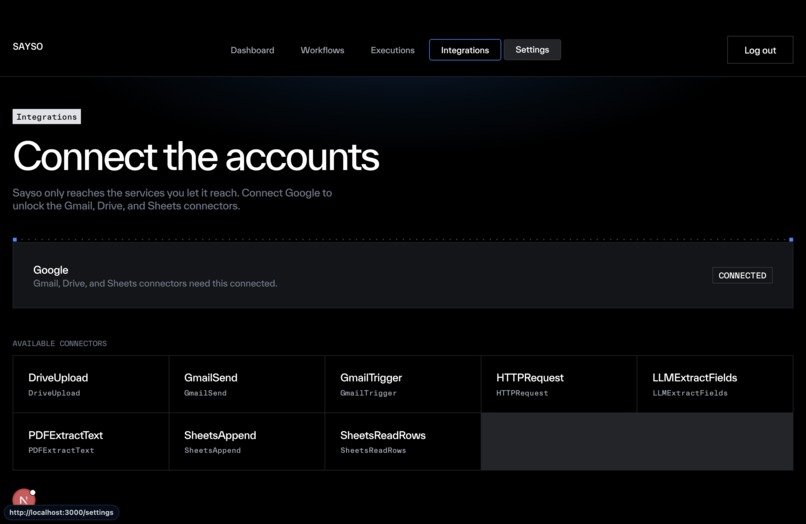Click the CONNECTED status button for Google
This screenshot has width=806, height=524.
742,275
